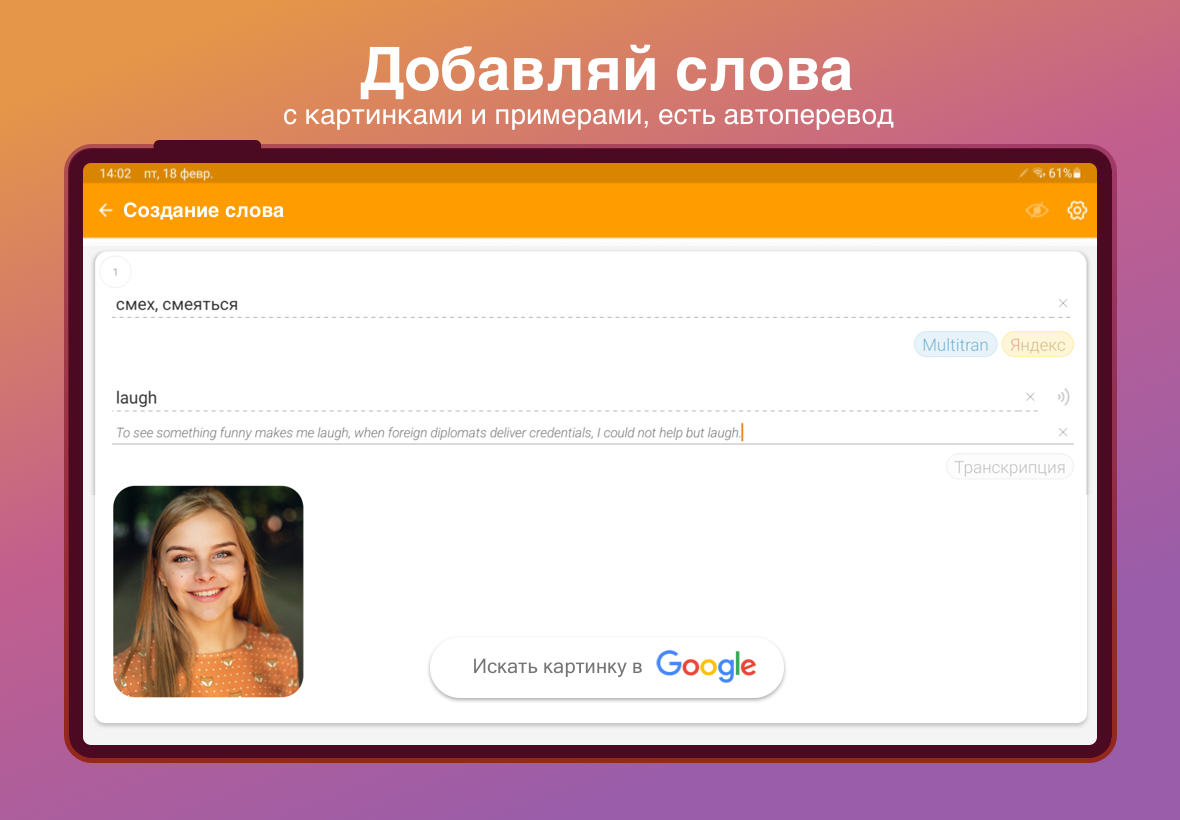Tap the number 1 circle badge

115,272
